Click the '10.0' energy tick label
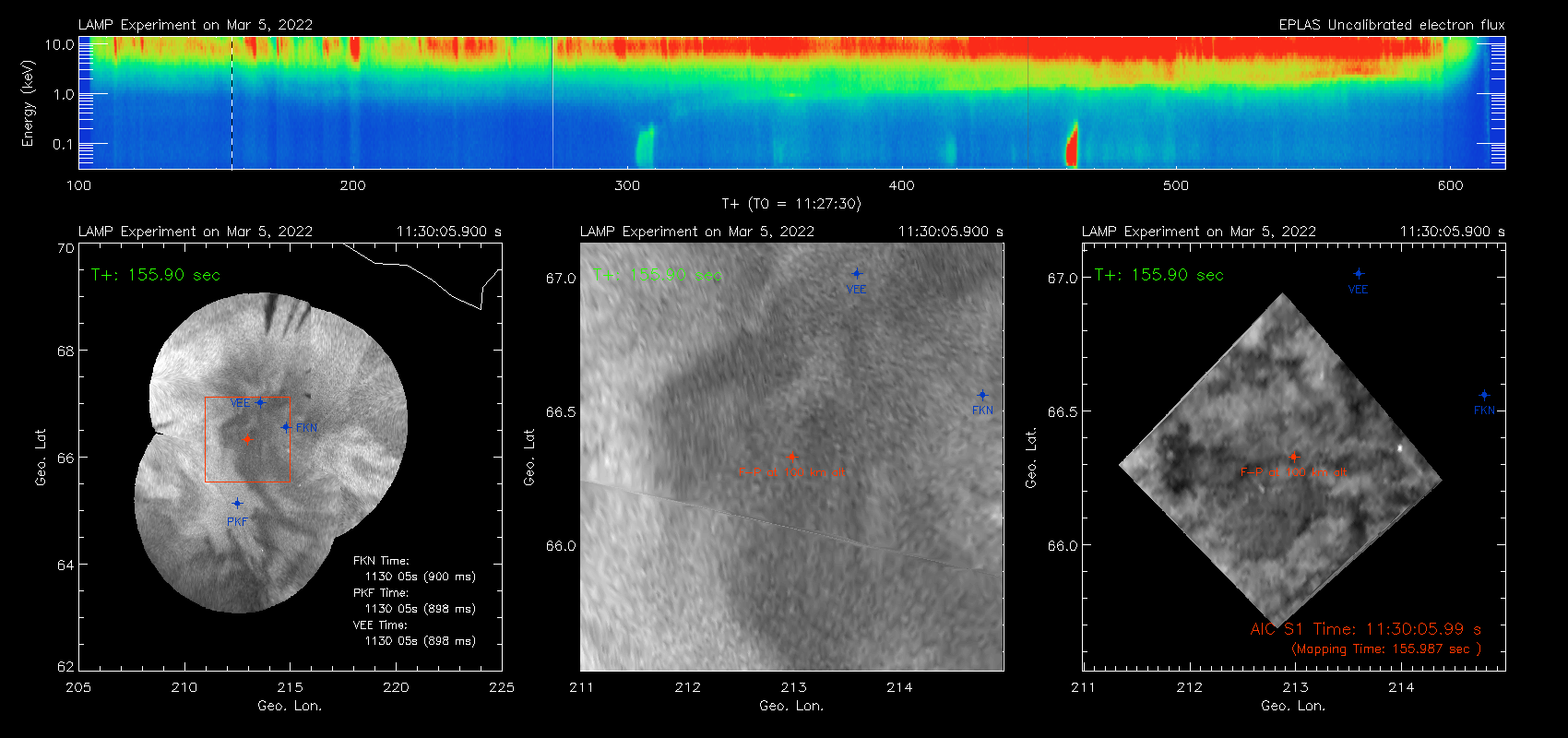Viewport: 1568px width, 738px height. (x=60, y=44)
